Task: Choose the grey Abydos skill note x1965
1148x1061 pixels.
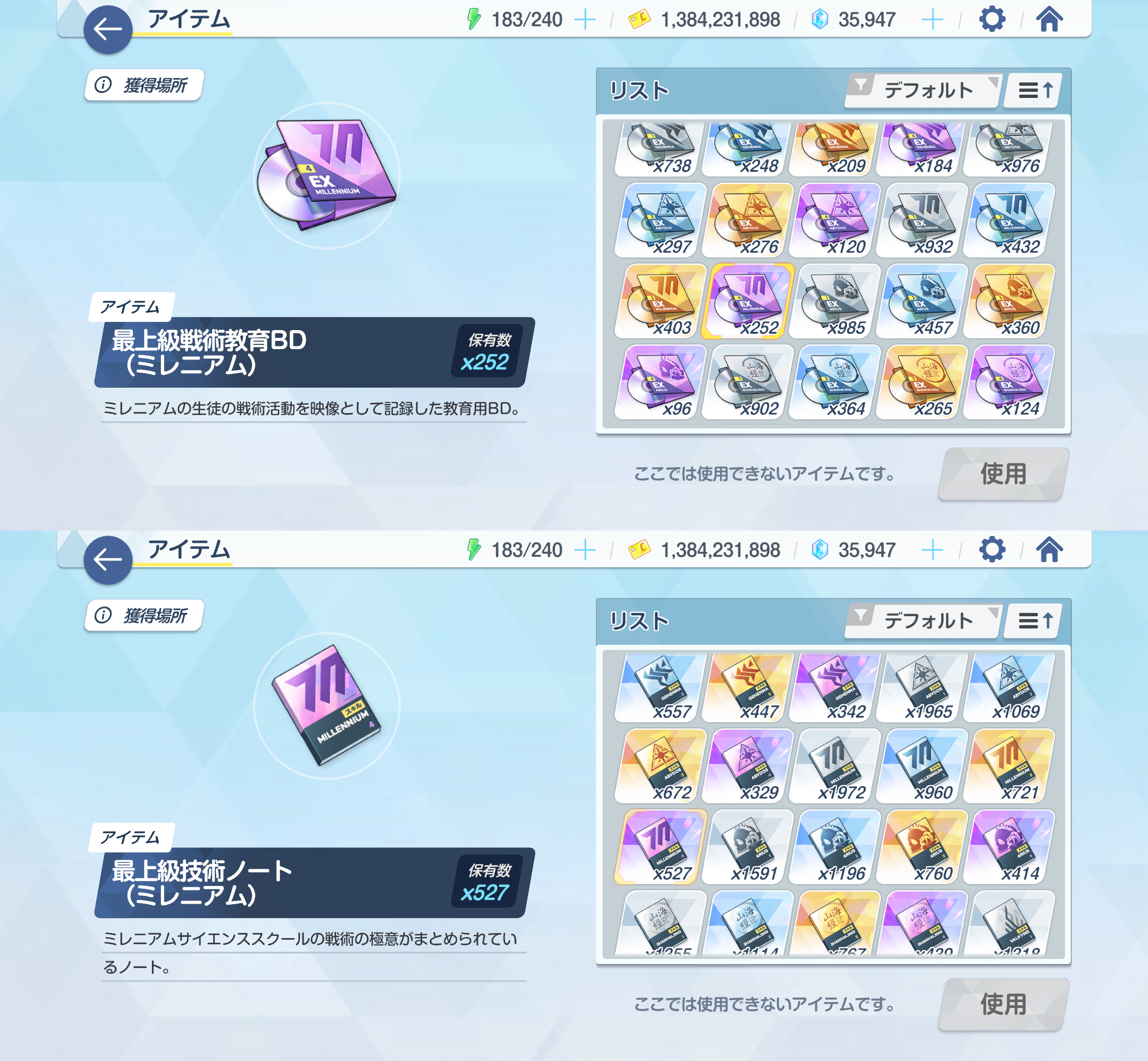Action: 922,687
